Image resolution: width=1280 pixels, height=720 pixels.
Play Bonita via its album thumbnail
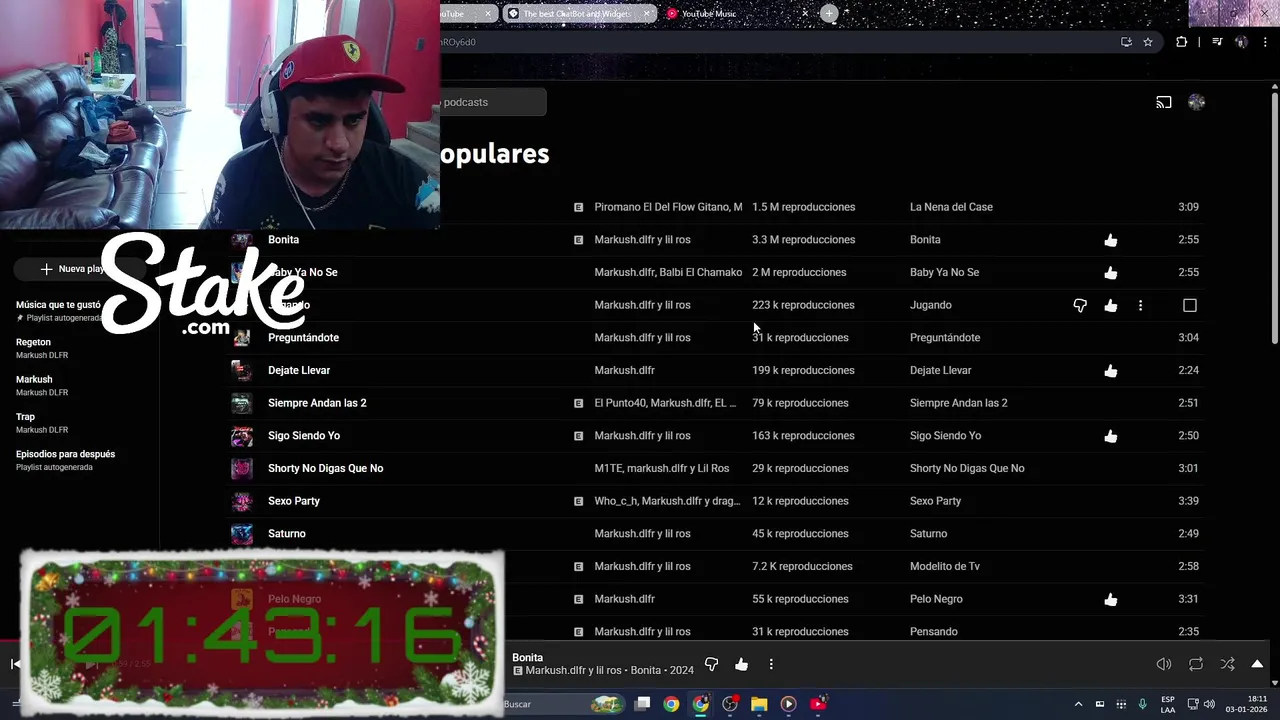pos(242,240)
